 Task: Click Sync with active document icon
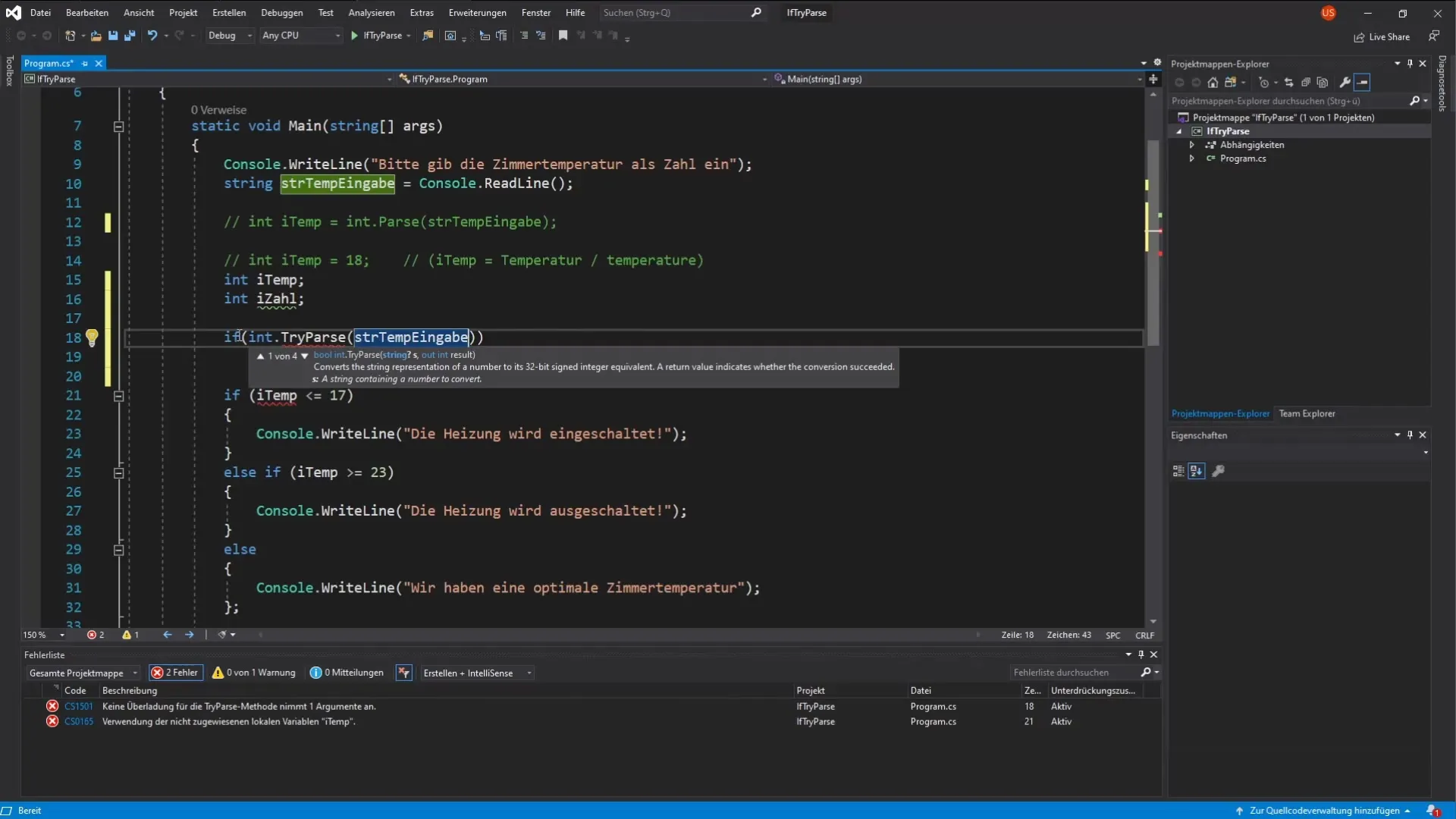pos(1288,83)
